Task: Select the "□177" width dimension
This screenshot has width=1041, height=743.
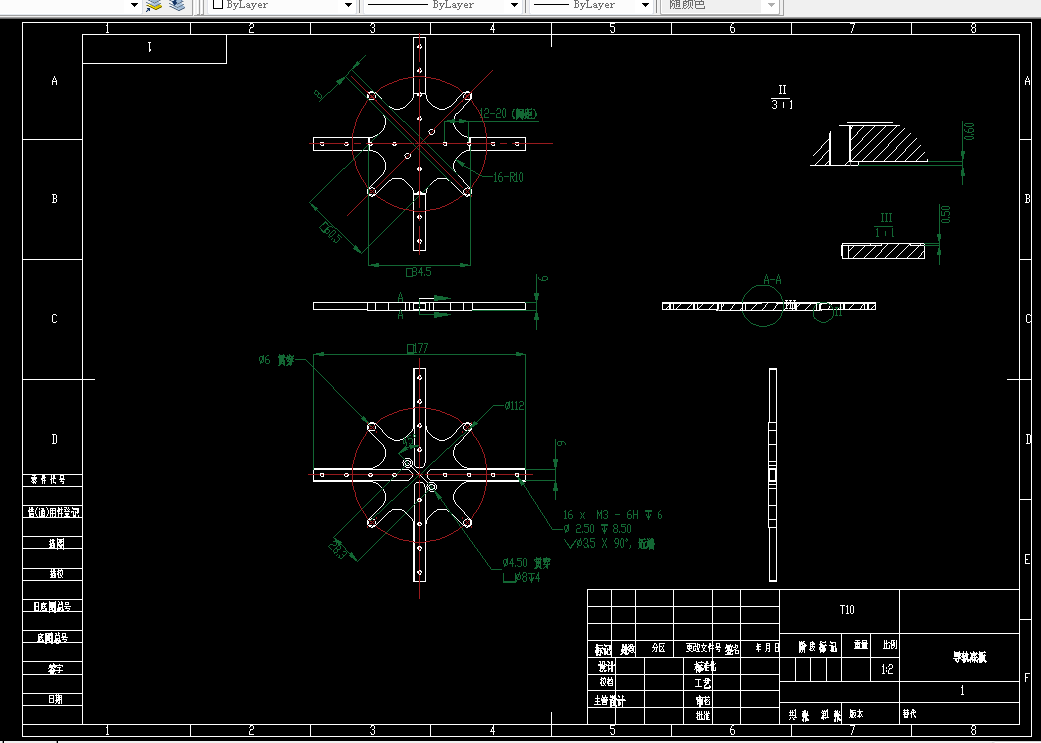Action: 418,348
